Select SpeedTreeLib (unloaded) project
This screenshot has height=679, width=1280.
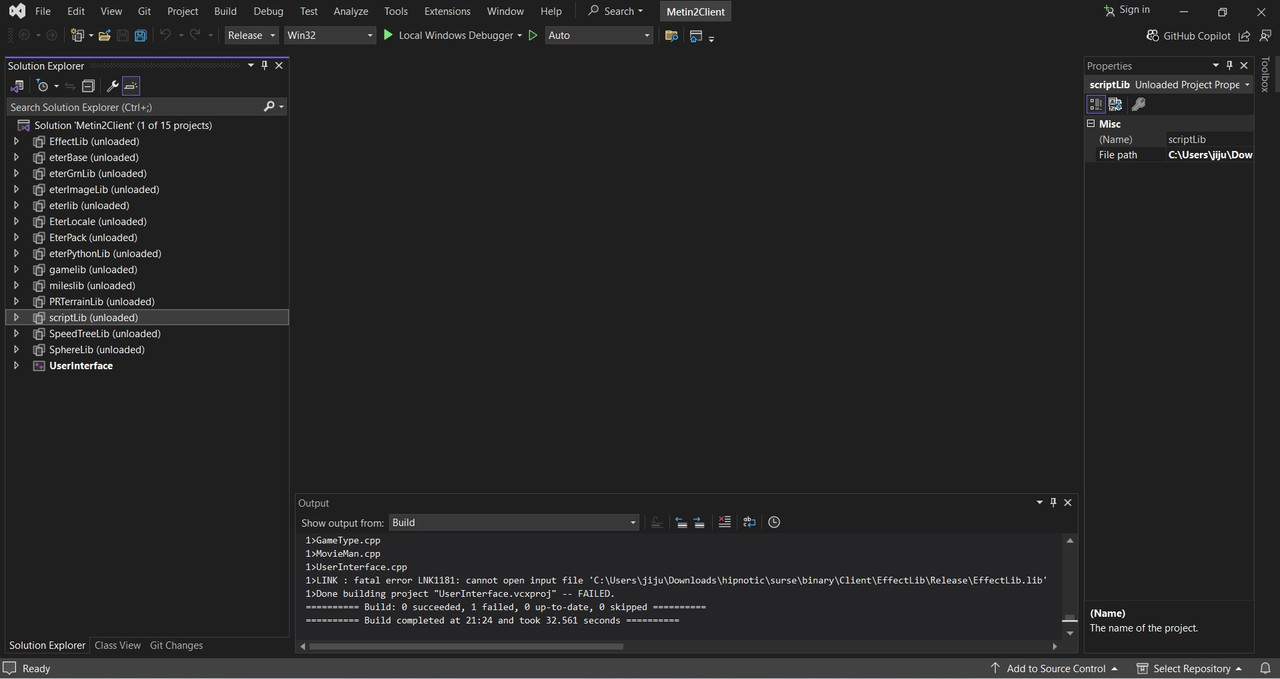[x=104, y=334]
